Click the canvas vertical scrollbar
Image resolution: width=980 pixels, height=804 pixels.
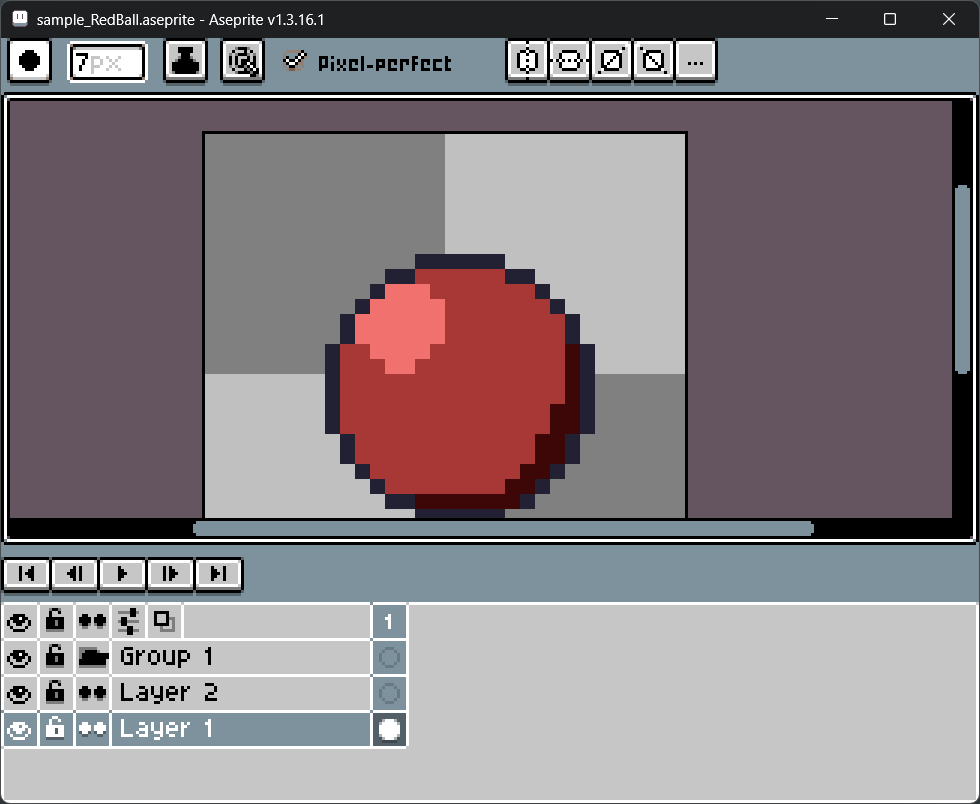pyautogui.click(x=962, y=278)
